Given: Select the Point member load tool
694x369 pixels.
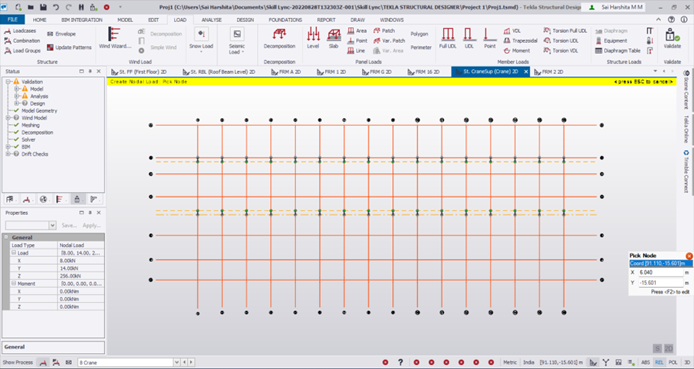Looking at the screenshot, I should (x=489, y=38).
